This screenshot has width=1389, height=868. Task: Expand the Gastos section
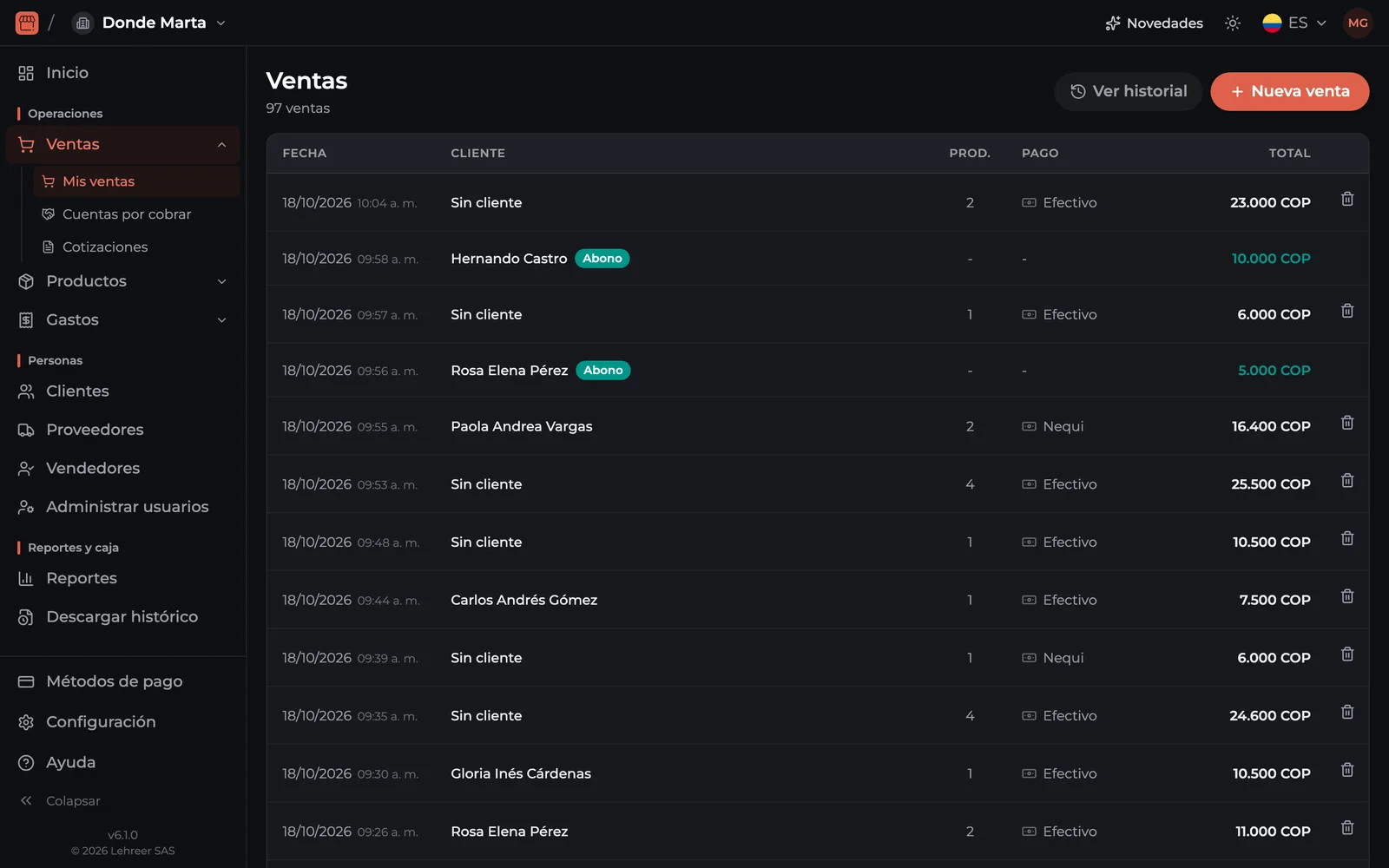tap(123, 320)
